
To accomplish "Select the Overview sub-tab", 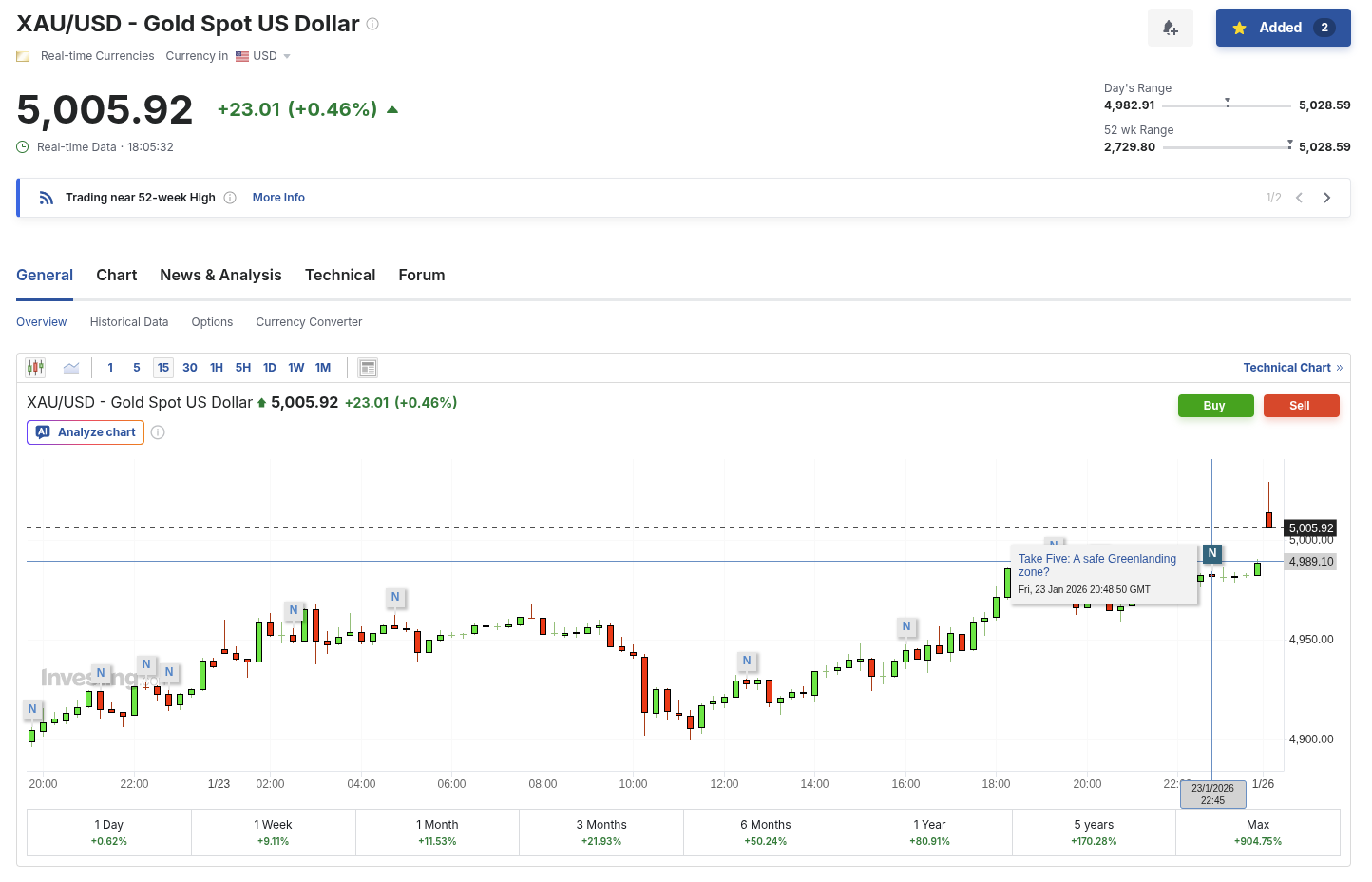I will pyautogui.click(x=42, y=322).
